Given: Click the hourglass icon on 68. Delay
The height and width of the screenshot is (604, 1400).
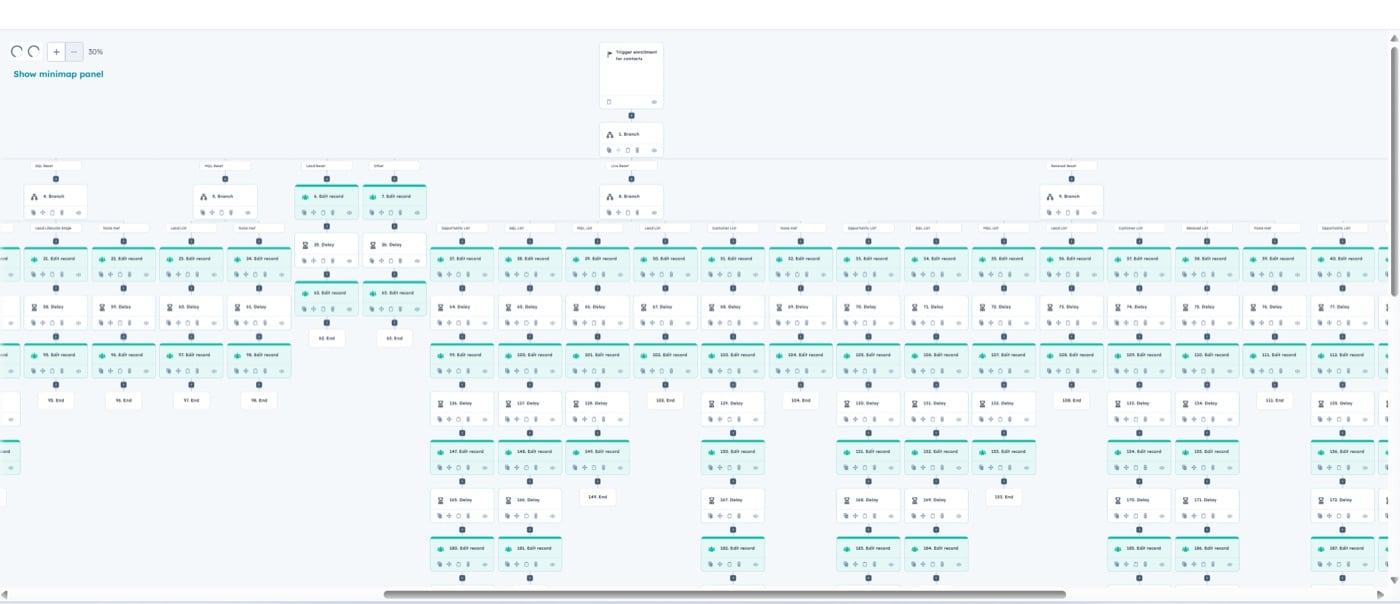Looking at the screenshot, I should coord(710,307).
